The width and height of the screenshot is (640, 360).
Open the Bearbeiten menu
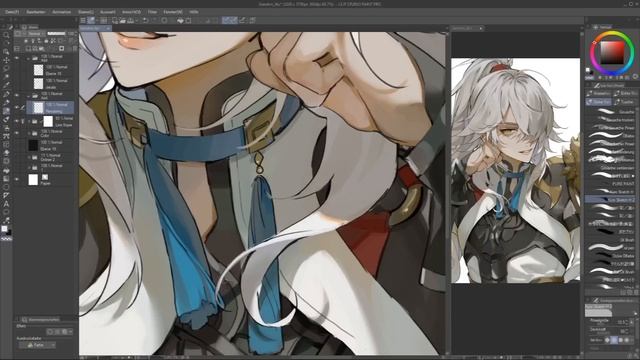[x=36, y=12]
